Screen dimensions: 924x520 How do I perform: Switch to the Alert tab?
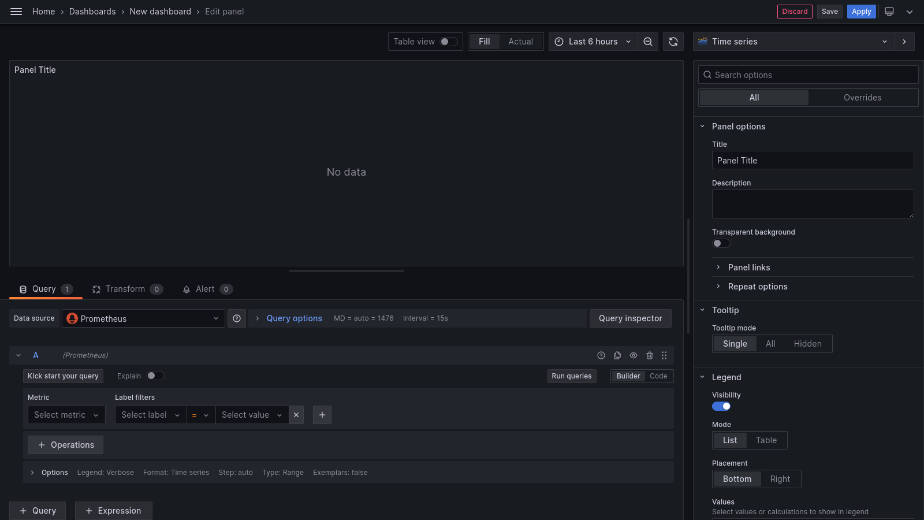[207, 289]
